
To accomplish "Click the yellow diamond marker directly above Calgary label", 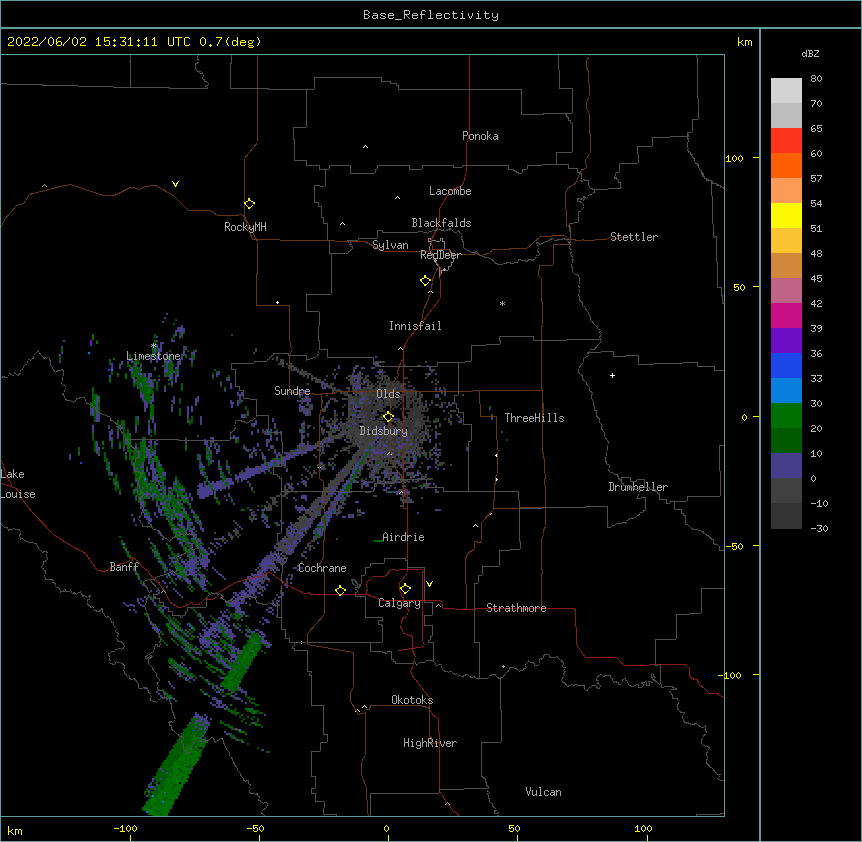I will [405, 589].
